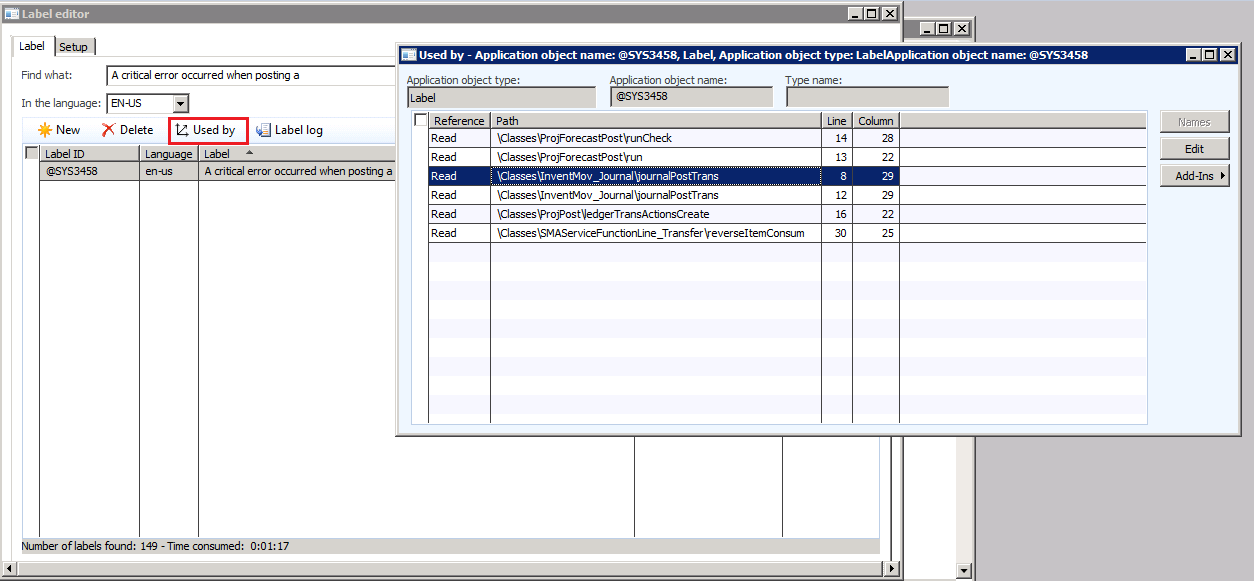The width and height of the screenshot is (1254, 583).
Task: Open the Label log
Action: pos(290,129)
